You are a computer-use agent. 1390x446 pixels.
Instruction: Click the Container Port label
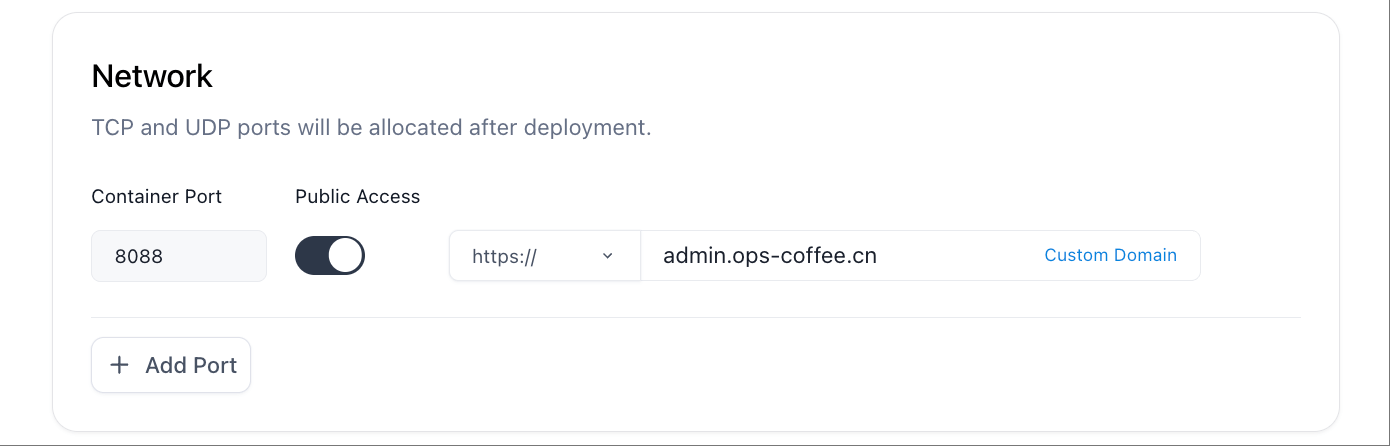tap(157, 197)
